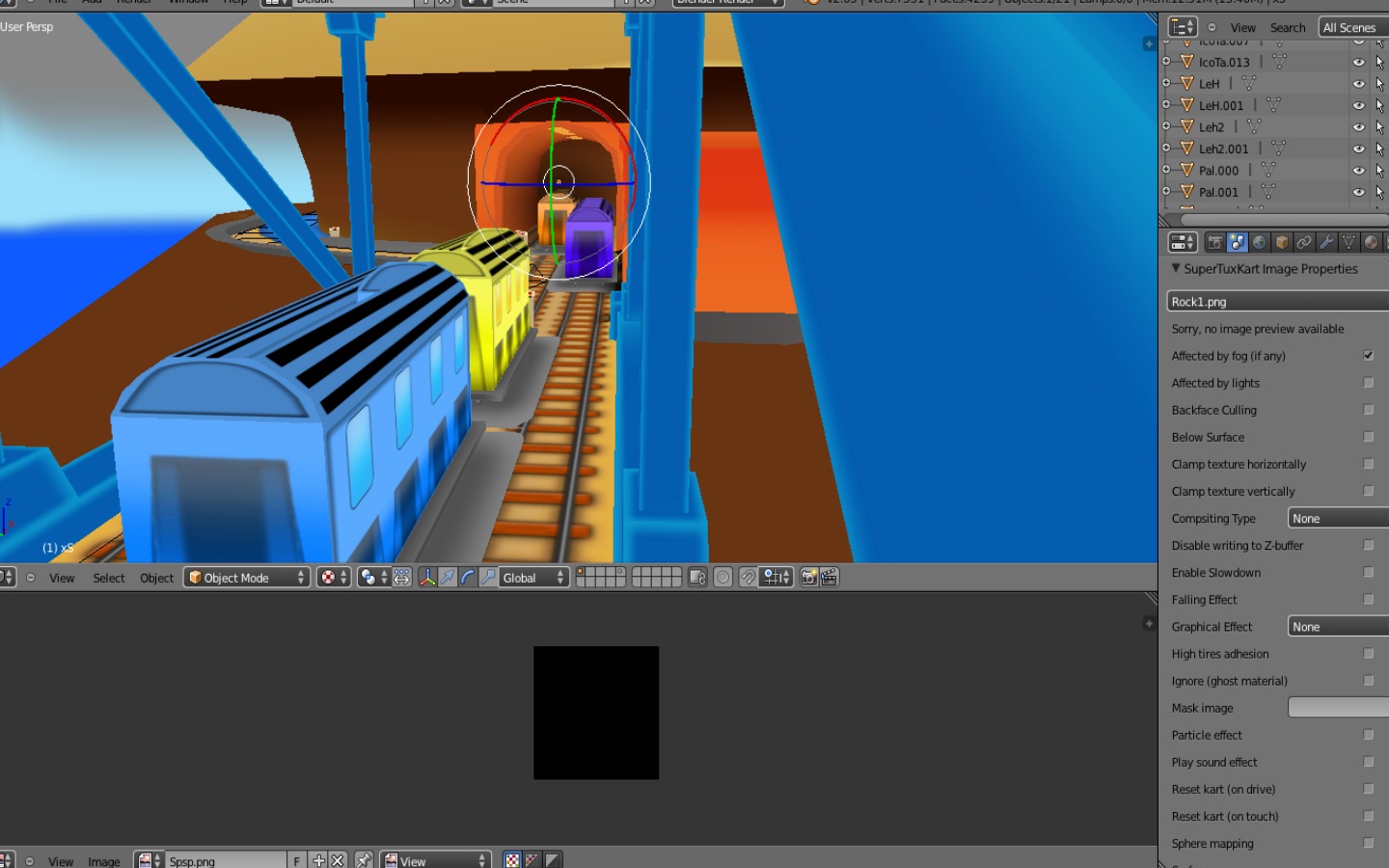Enable the Backface Culling checkbox
This screenshot has width=1389, height=868.
click(x=1368, y=410)
